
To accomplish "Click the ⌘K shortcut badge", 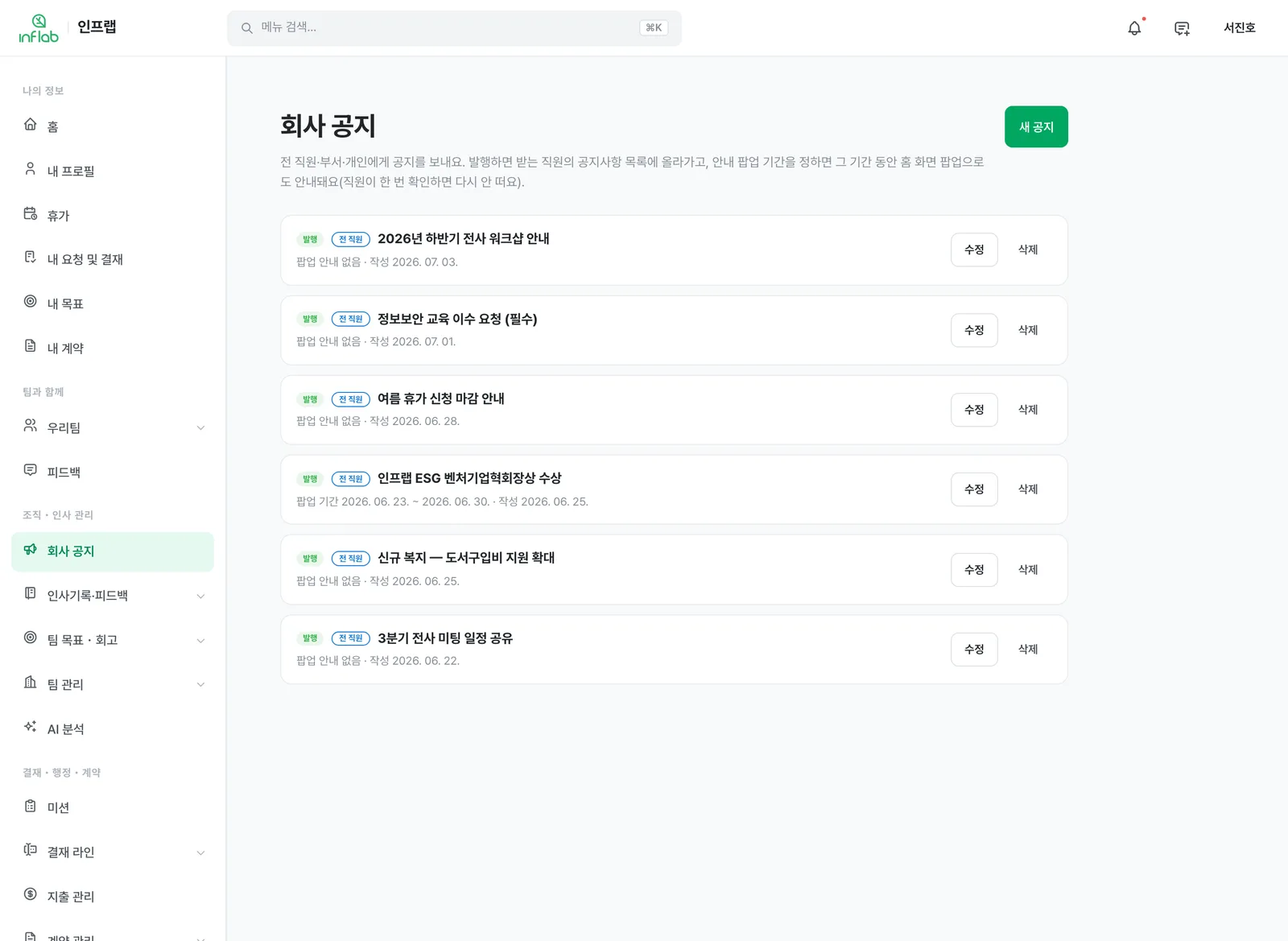I will coord(654,28).
